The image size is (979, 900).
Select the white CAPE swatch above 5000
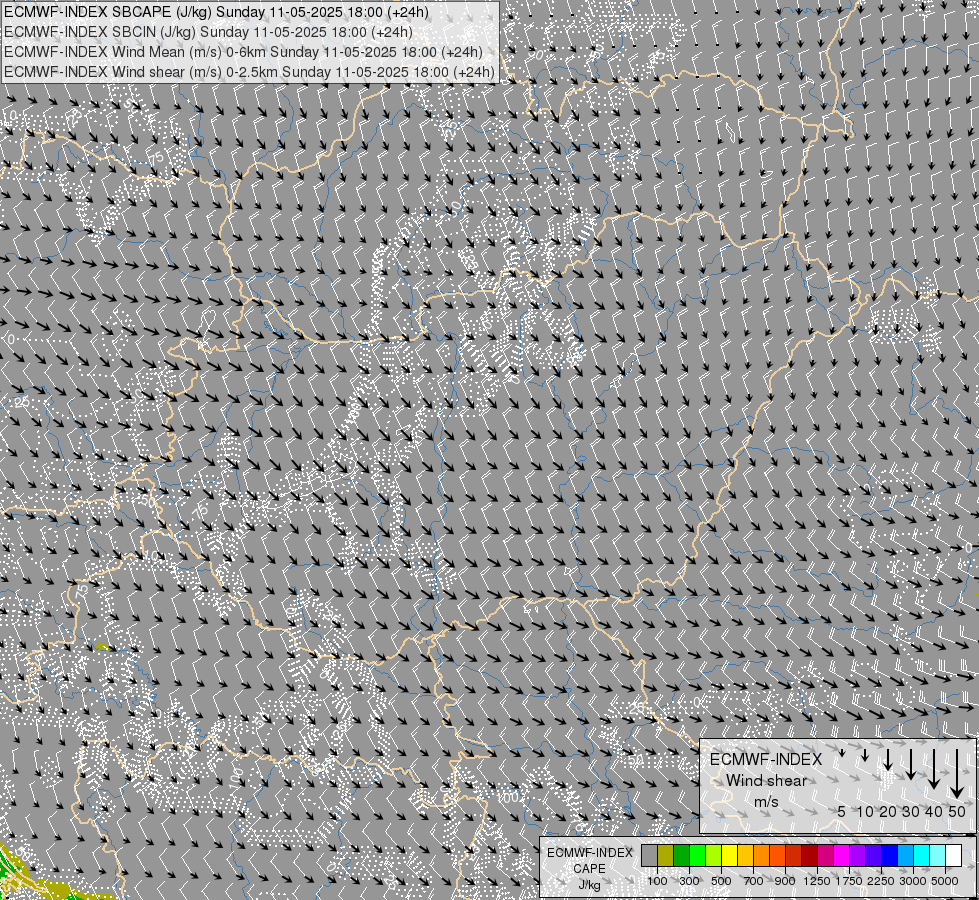[x=953, y=855]
